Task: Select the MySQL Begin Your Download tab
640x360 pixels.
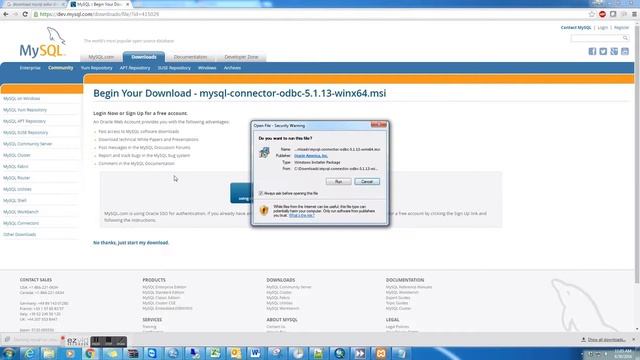Action: (x=100, y=4)
